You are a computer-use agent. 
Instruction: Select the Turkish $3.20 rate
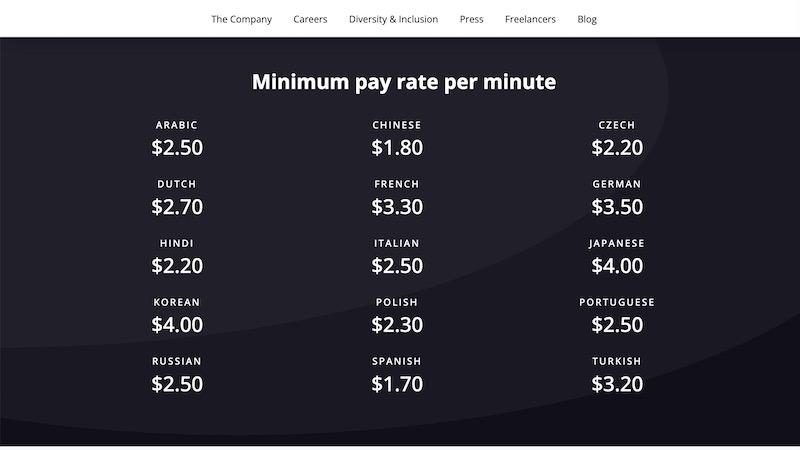tap(617, 384)
